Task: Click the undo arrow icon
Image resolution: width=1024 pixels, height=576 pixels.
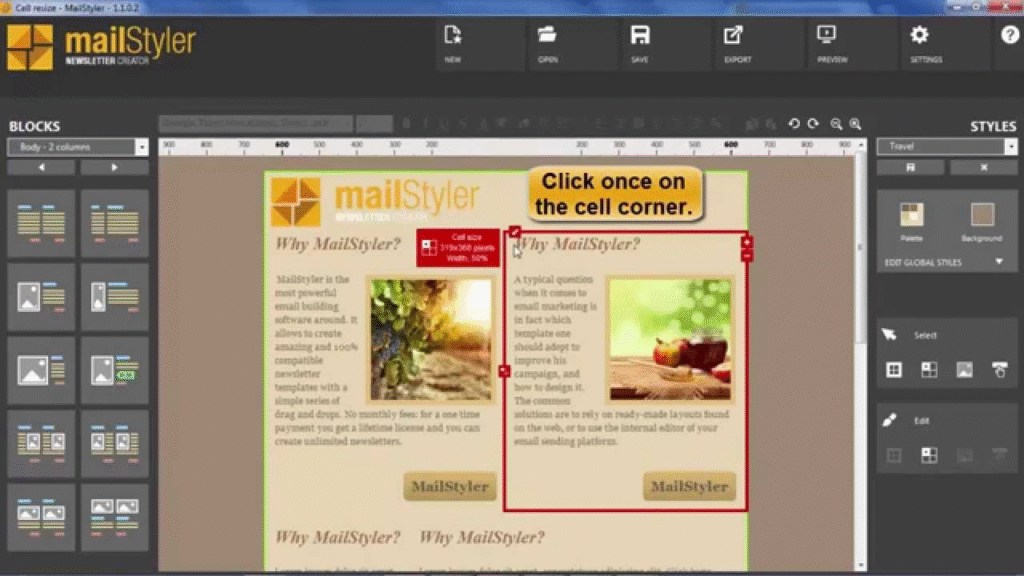Action: click(794, 123)
